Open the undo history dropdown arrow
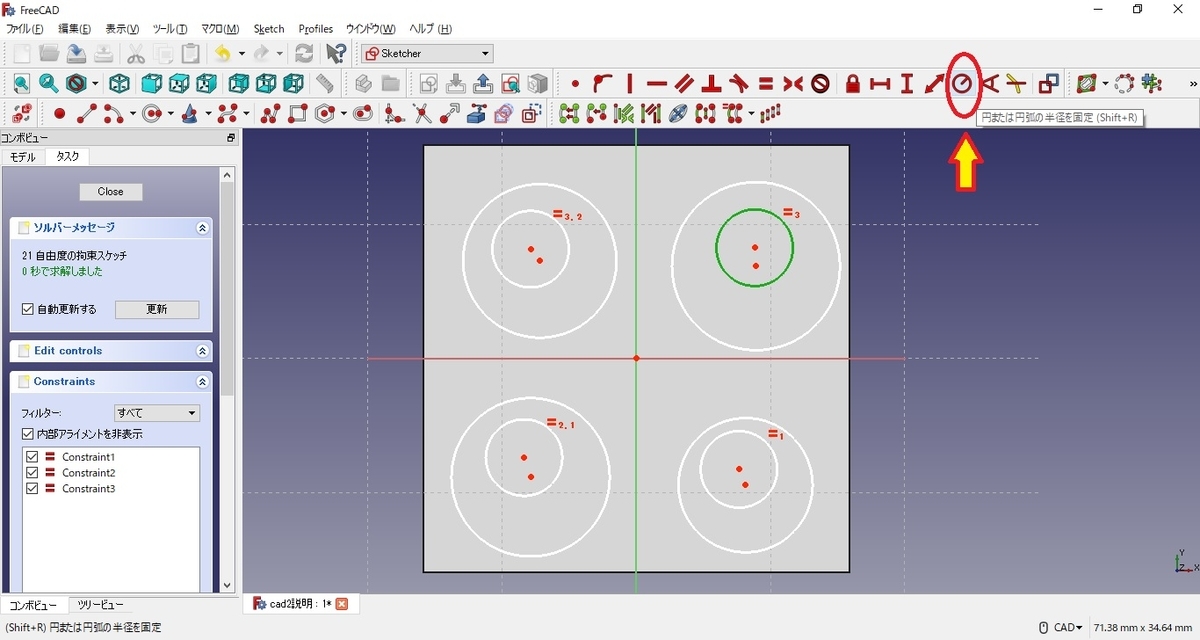 click(x=241, y=54)
